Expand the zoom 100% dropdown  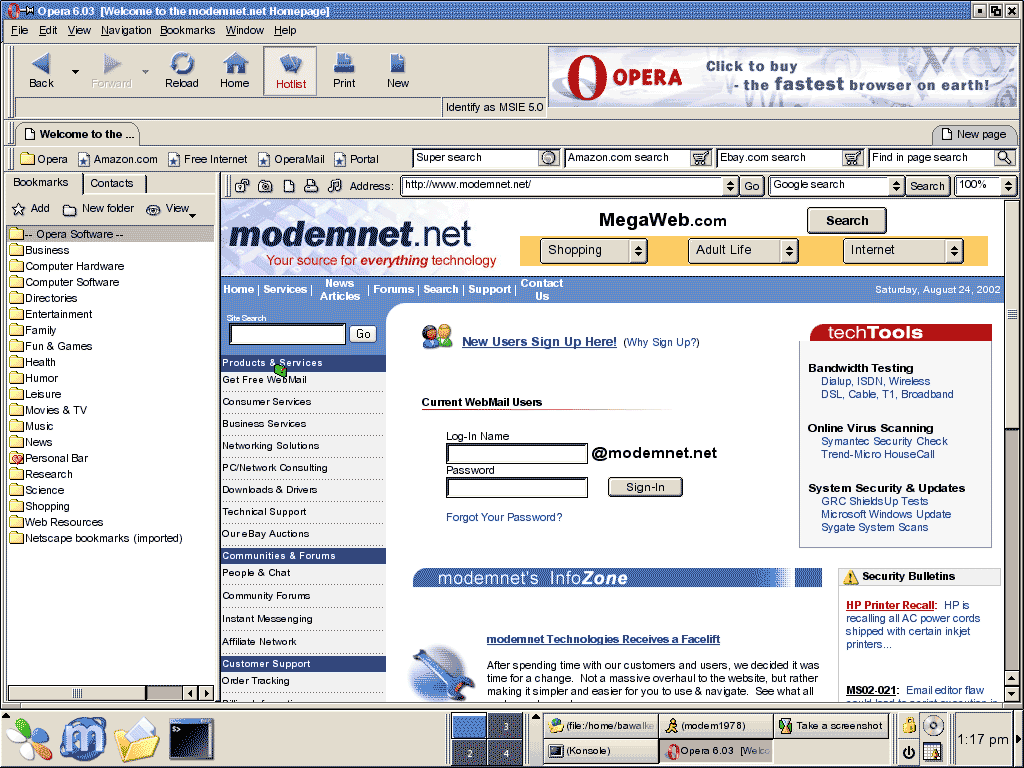click(x=1008, y=185)
